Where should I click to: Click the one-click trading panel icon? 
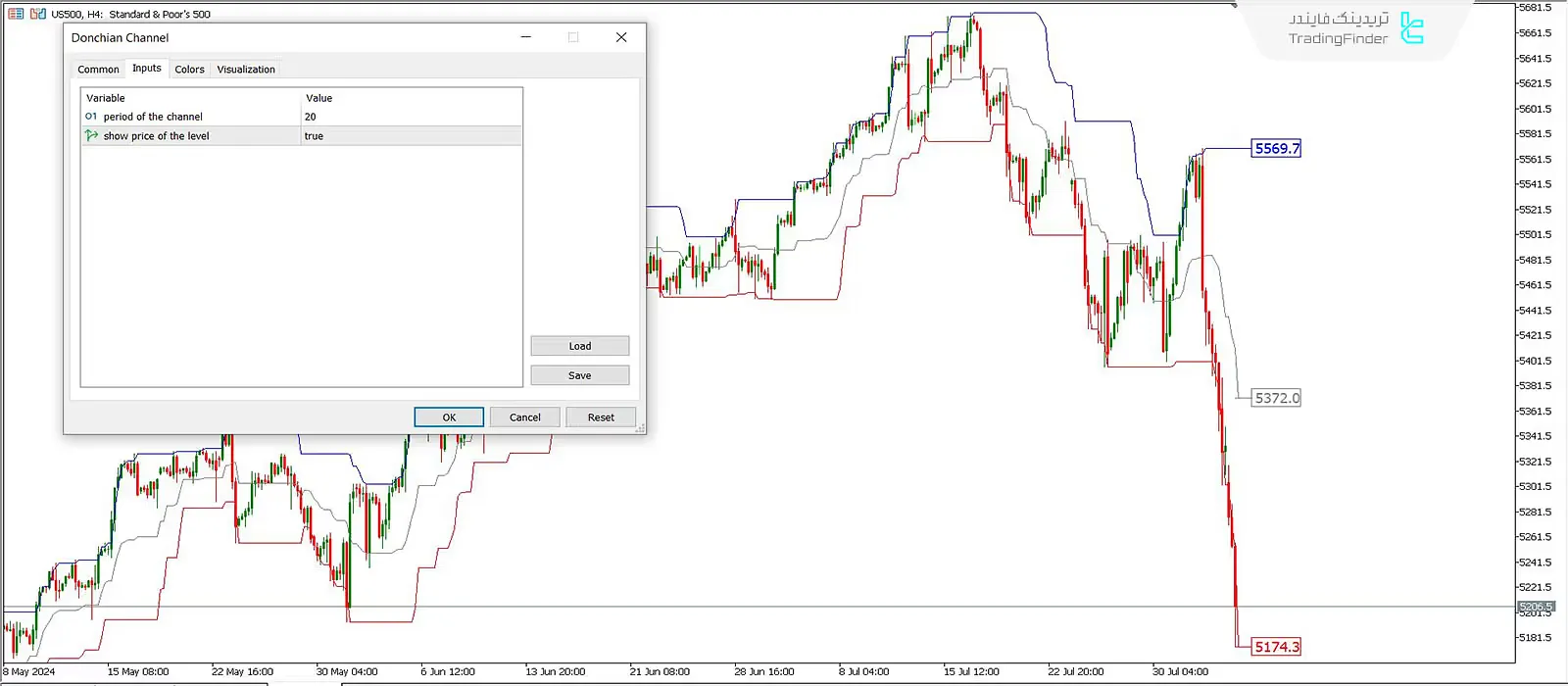tap(37, 14)
